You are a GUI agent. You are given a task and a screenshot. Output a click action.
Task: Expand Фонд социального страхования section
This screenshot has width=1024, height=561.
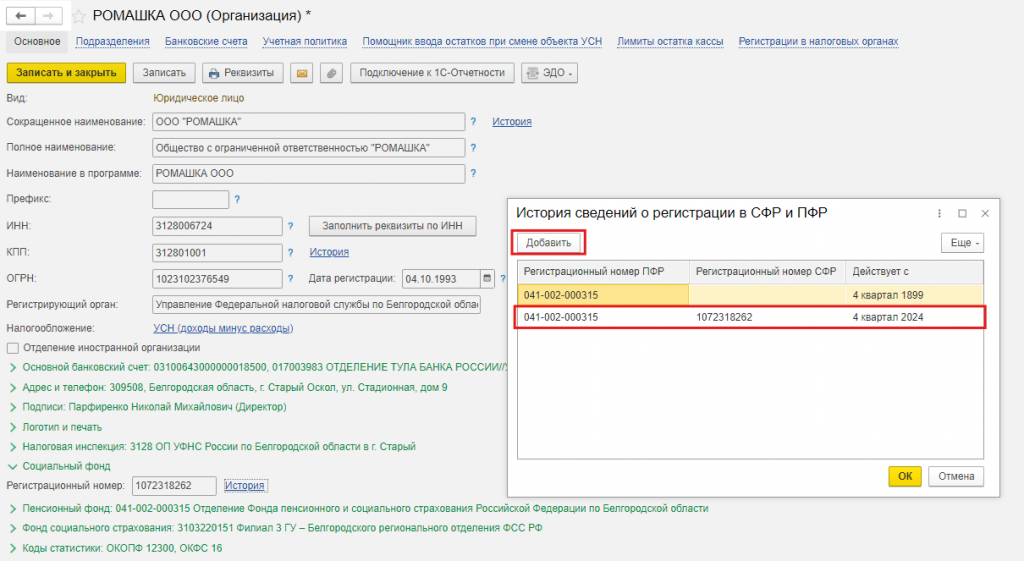(x=12, y=528)
